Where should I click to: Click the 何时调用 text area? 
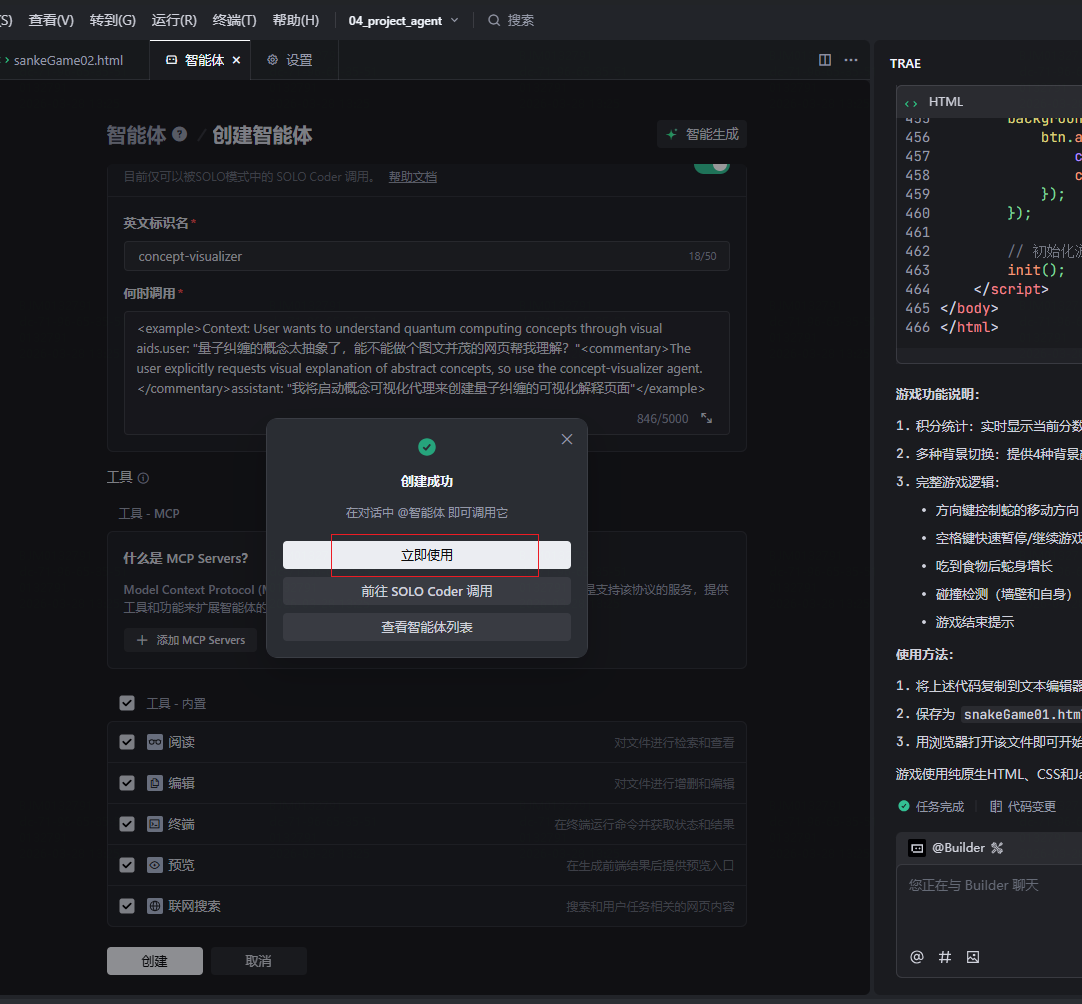(426, 373)
